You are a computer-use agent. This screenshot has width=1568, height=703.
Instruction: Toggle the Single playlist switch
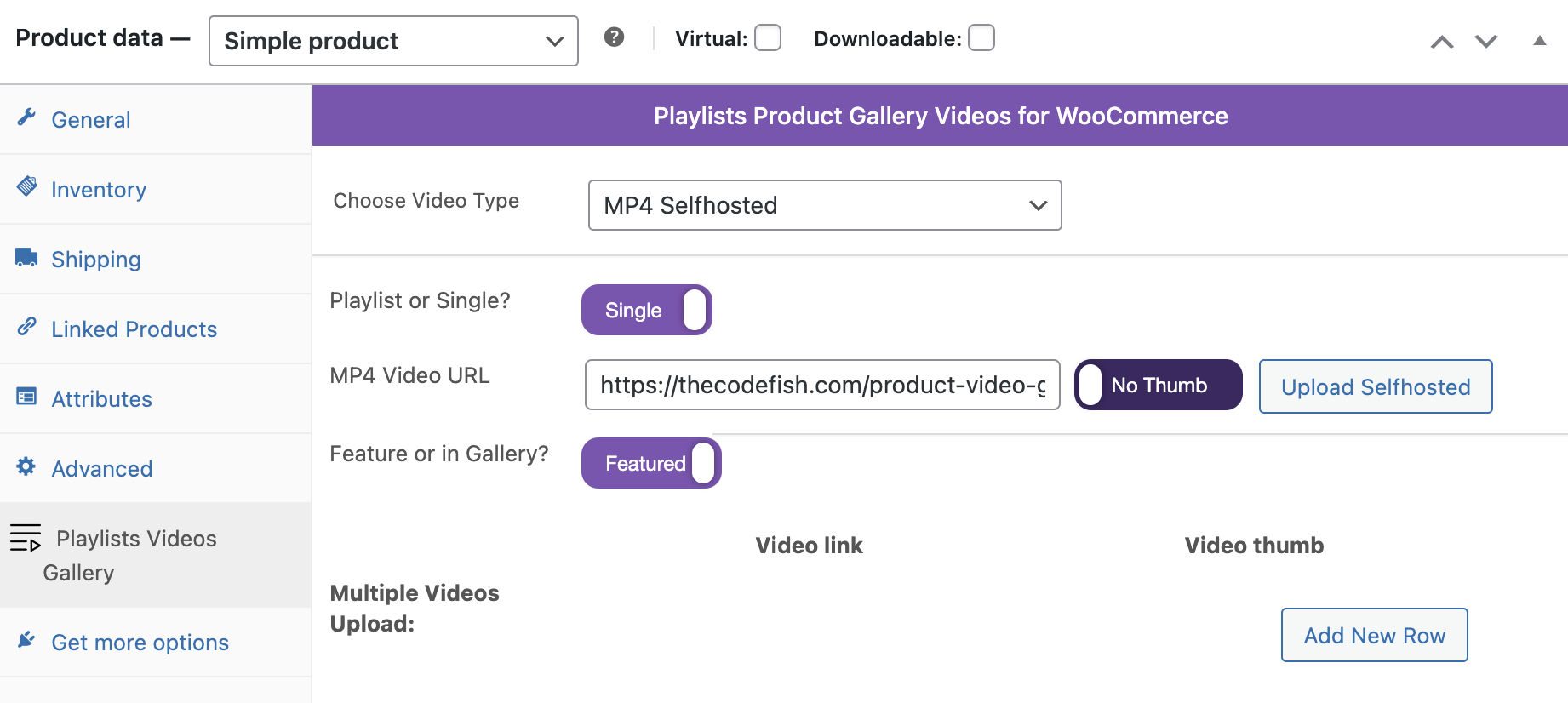(x=647, y=310)
